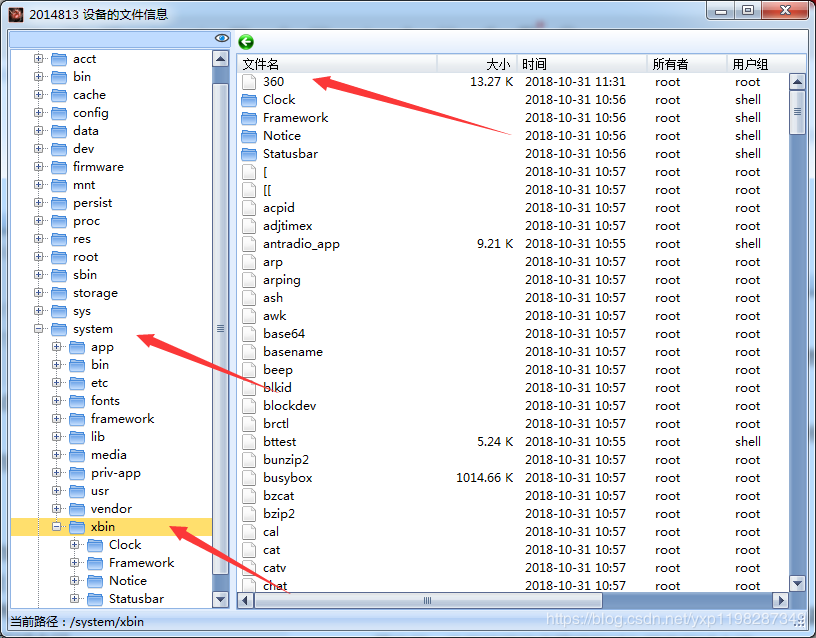Select the vendor folder in tree
The width and height of the screenshot is (816, 638).
click(x=111, y=509)
